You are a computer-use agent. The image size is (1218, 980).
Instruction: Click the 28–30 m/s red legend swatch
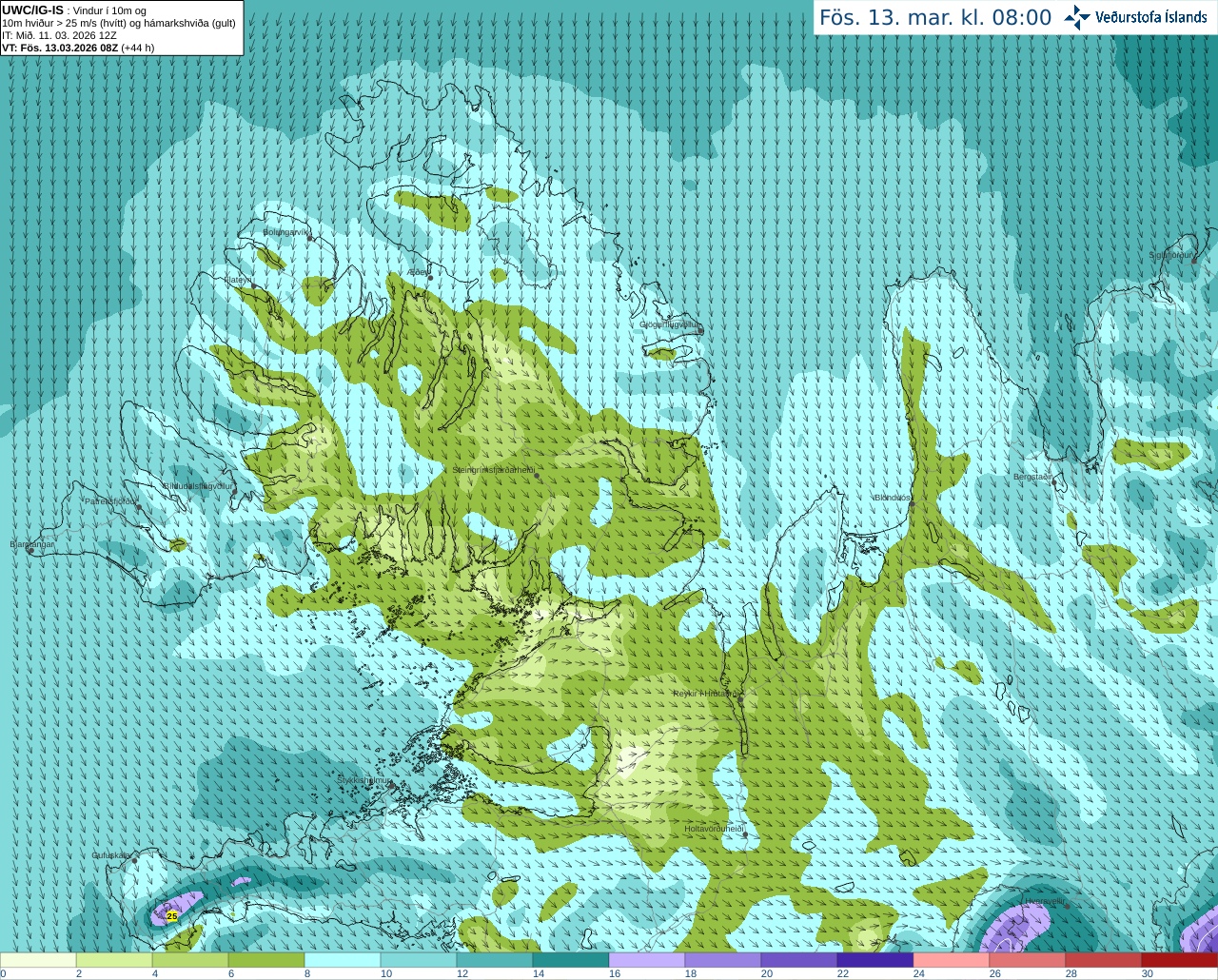(1104, 960)
